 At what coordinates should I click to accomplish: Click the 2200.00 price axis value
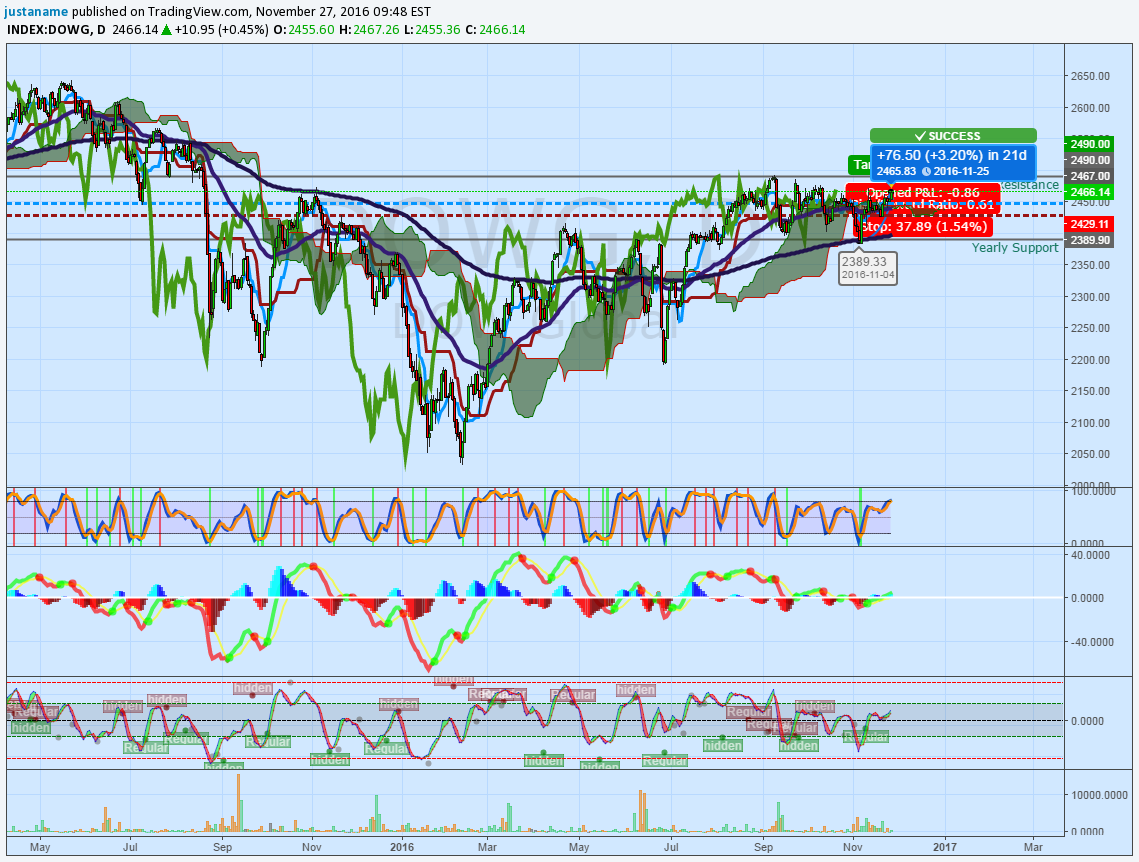[x=1090, y=359]
